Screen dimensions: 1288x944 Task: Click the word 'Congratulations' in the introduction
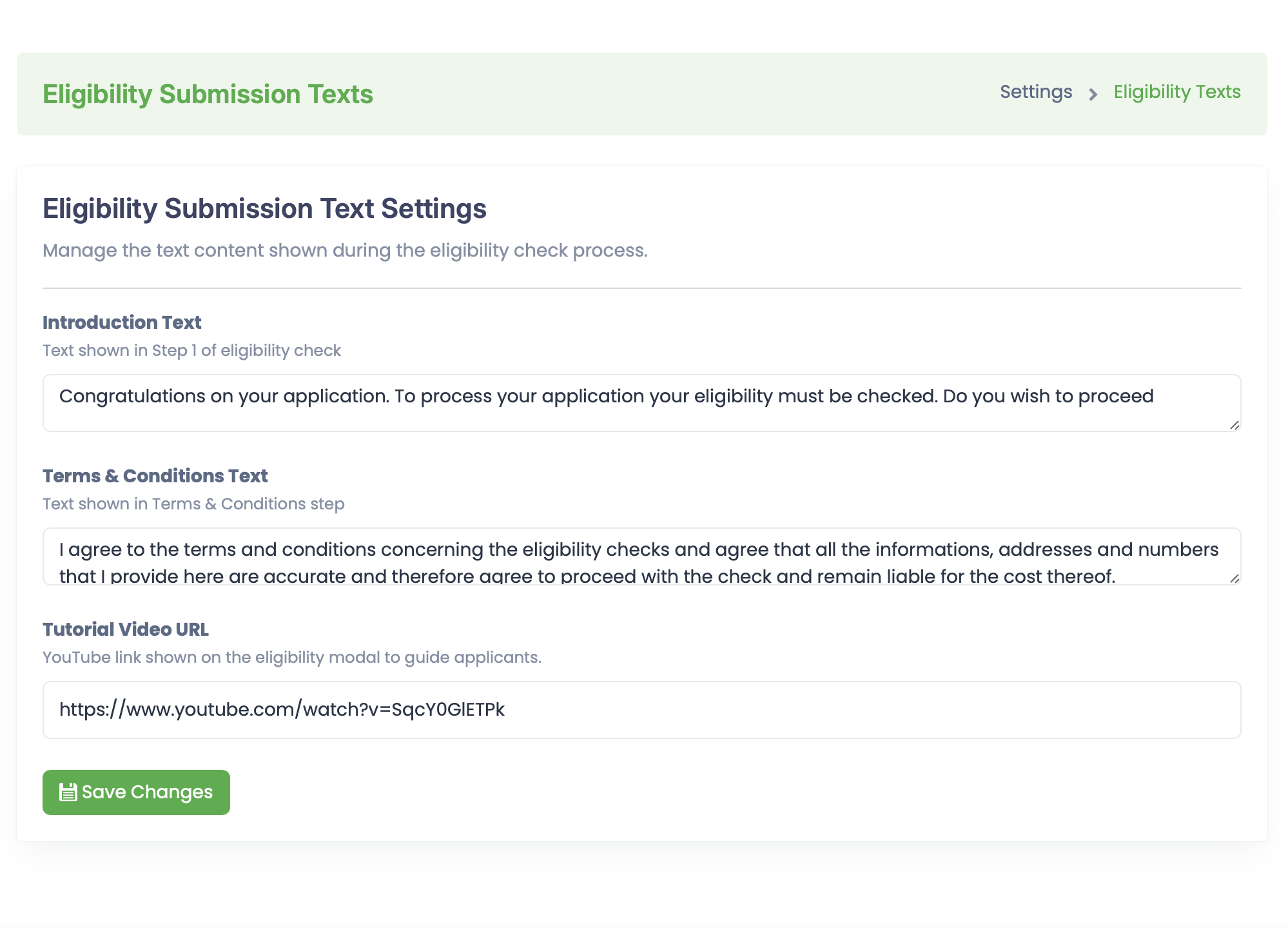(132, 396)
